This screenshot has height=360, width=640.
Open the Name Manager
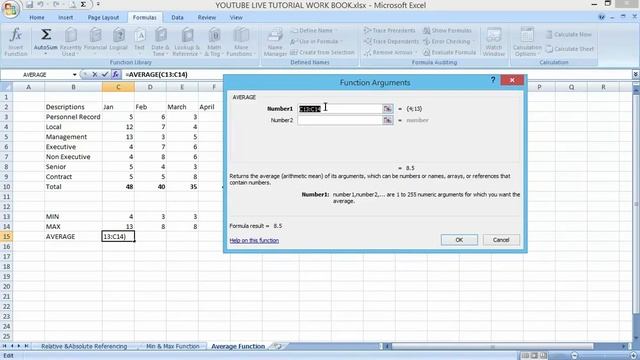tap(275, 42)
